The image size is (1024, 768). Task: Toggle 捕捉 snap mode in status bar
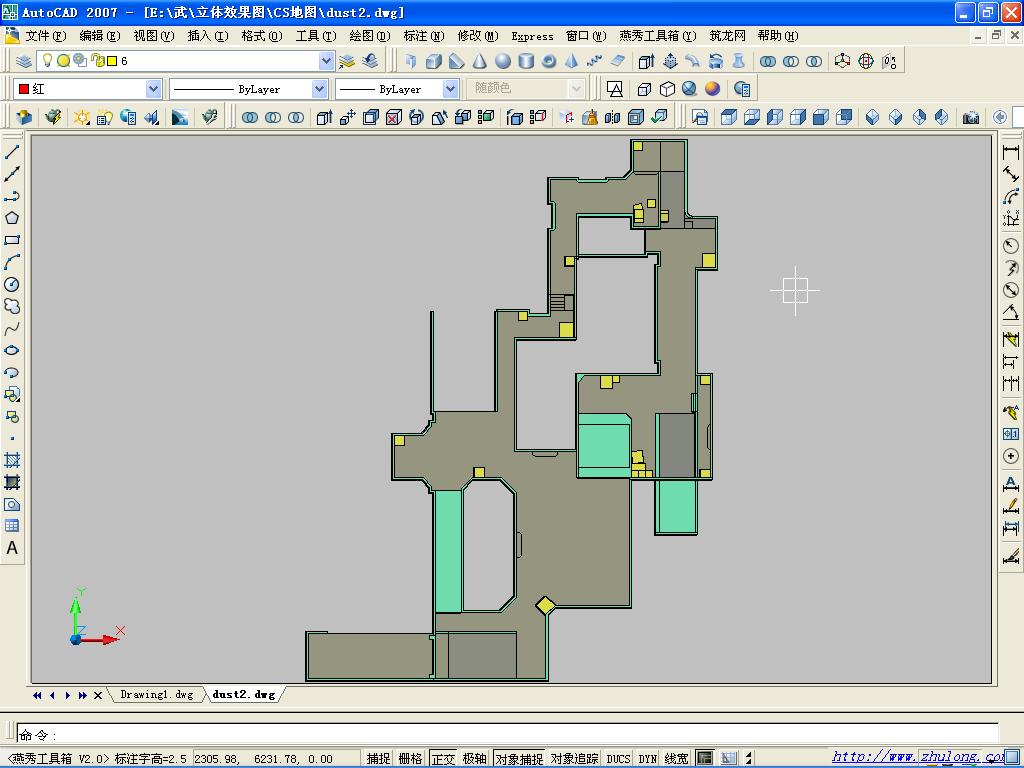coord(378,758)
